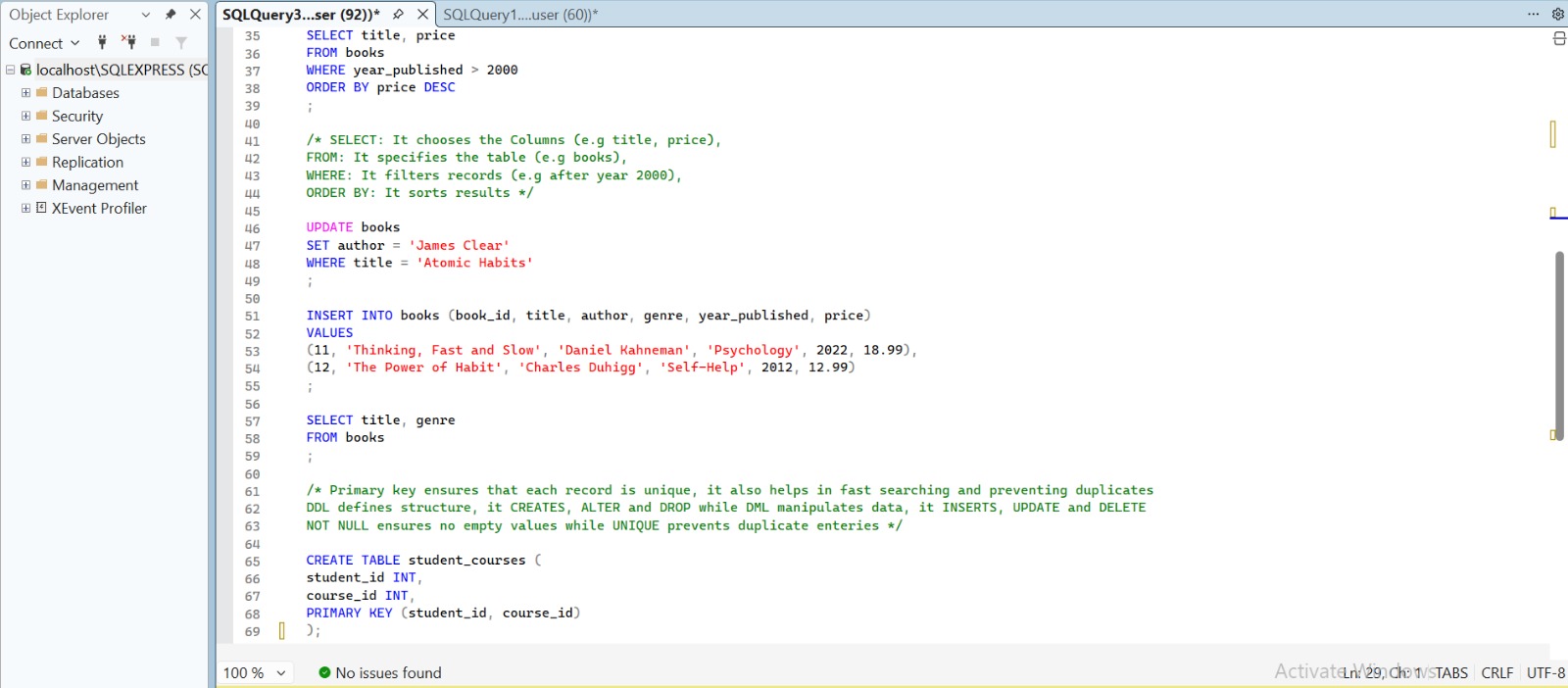Click PRIMARY KEY keyword on line 68
The height and width of the screenshot is (688, 1568).
pos(349,614)
